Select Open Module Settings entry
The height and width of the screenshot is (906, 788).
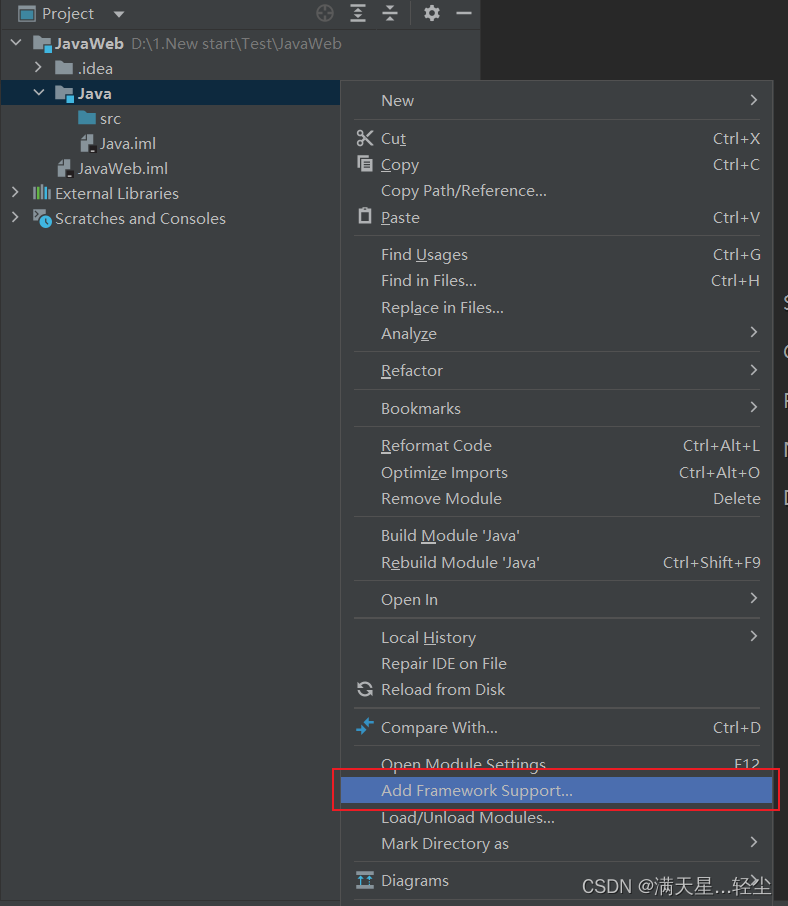click(556, 764)
